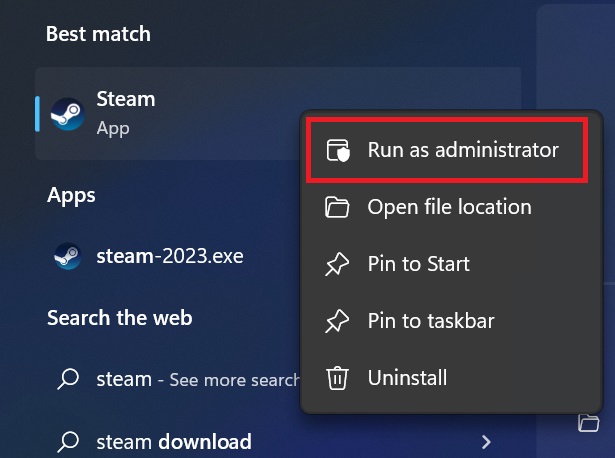
Task: Click the Steam app logo in Best match
Action: pos(67,114)
